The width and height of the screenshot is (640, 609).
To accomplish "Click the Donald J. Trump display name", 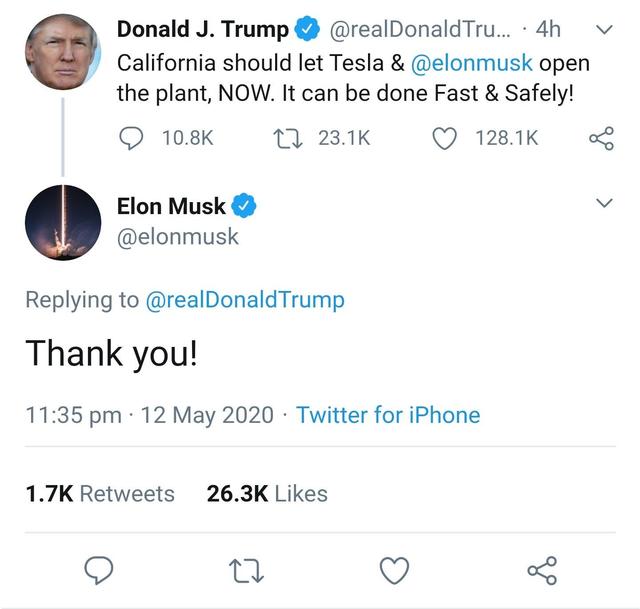I will [x=203, y=30].
